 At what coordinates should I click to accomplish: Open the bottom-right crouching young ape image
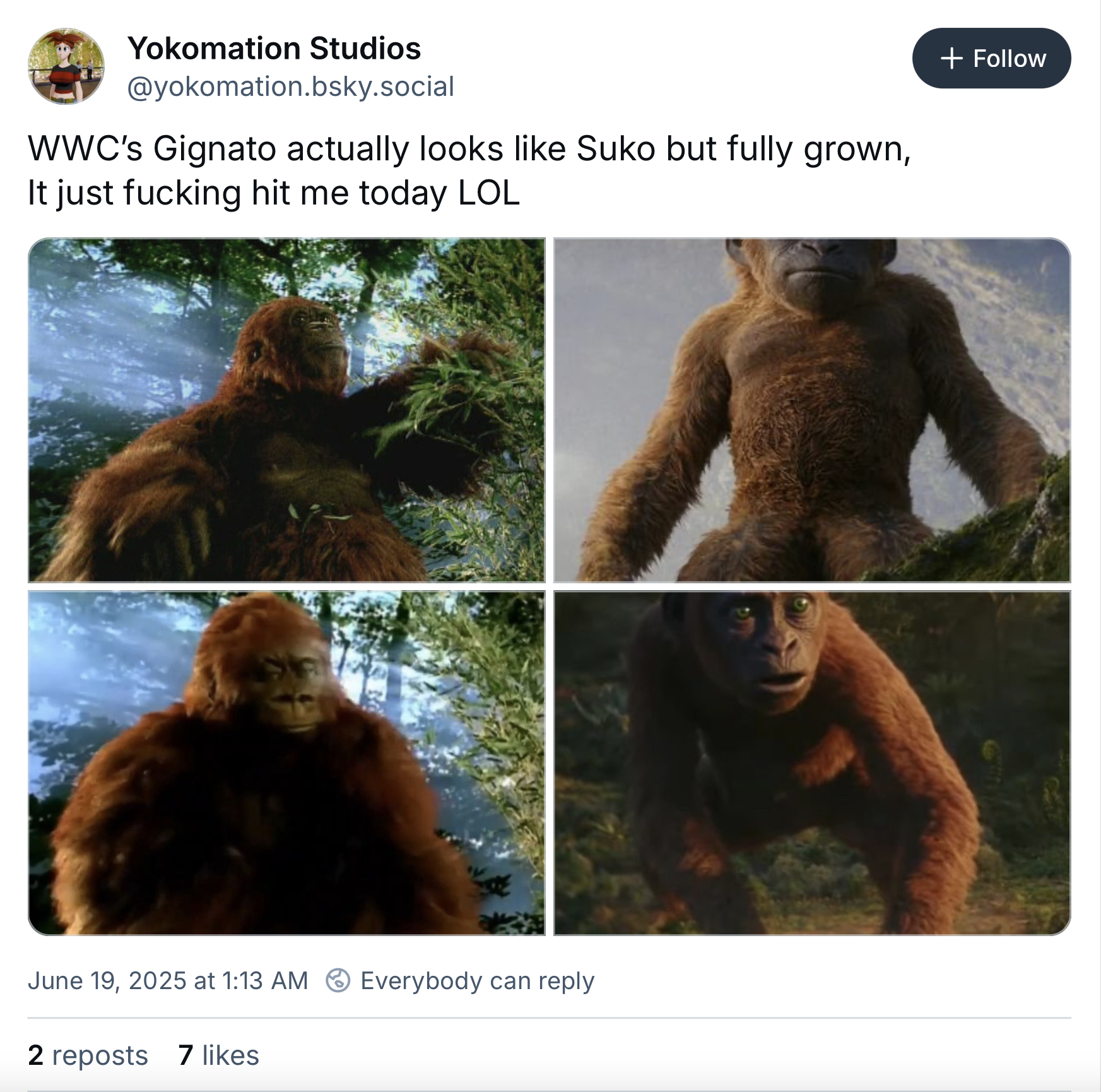pyautogui.click(x=812, y=763)
